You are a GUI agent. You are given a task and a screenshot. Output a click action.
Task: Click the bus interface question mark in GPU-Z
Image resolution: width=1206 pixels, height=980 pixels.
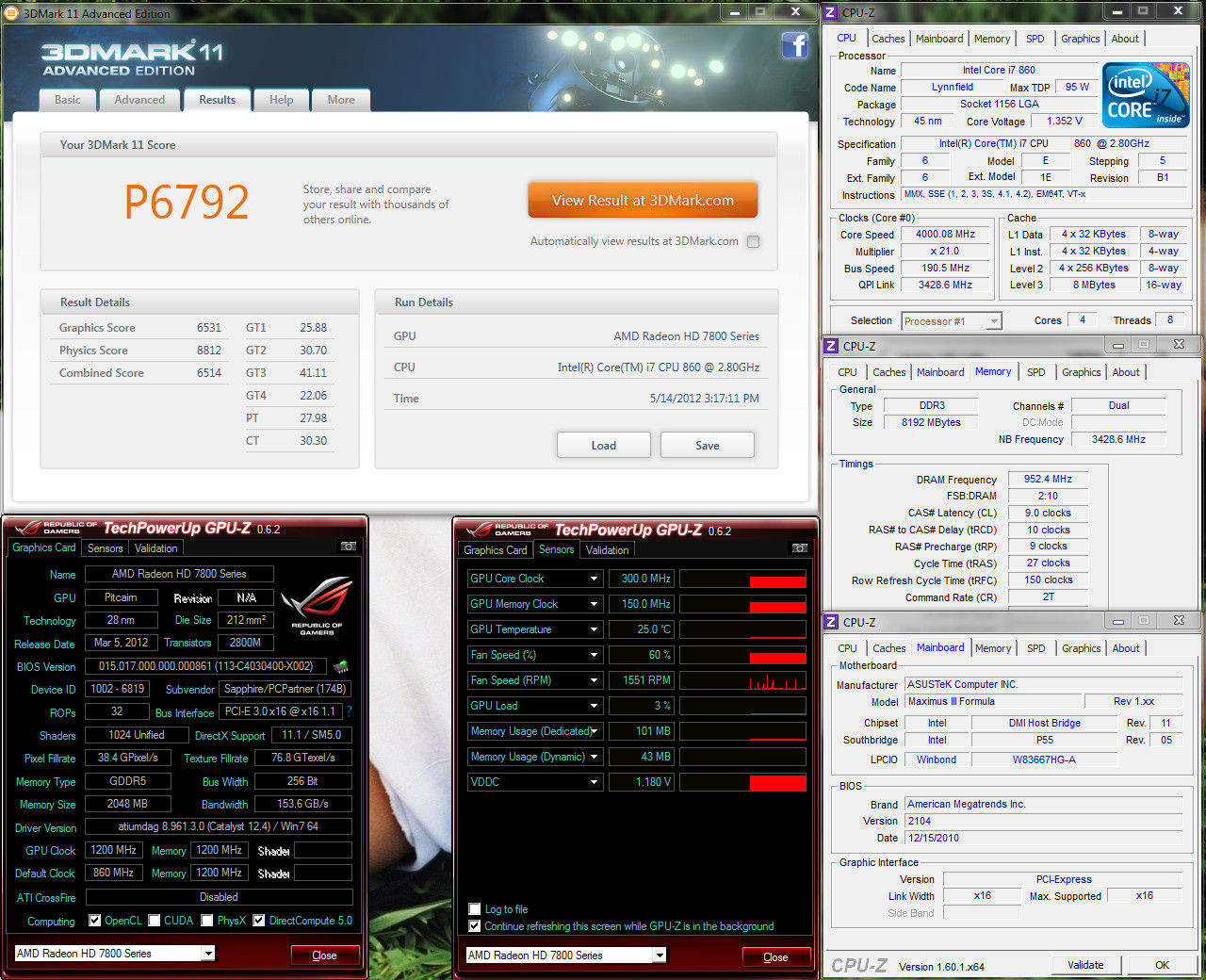click(x=349, y=711)
